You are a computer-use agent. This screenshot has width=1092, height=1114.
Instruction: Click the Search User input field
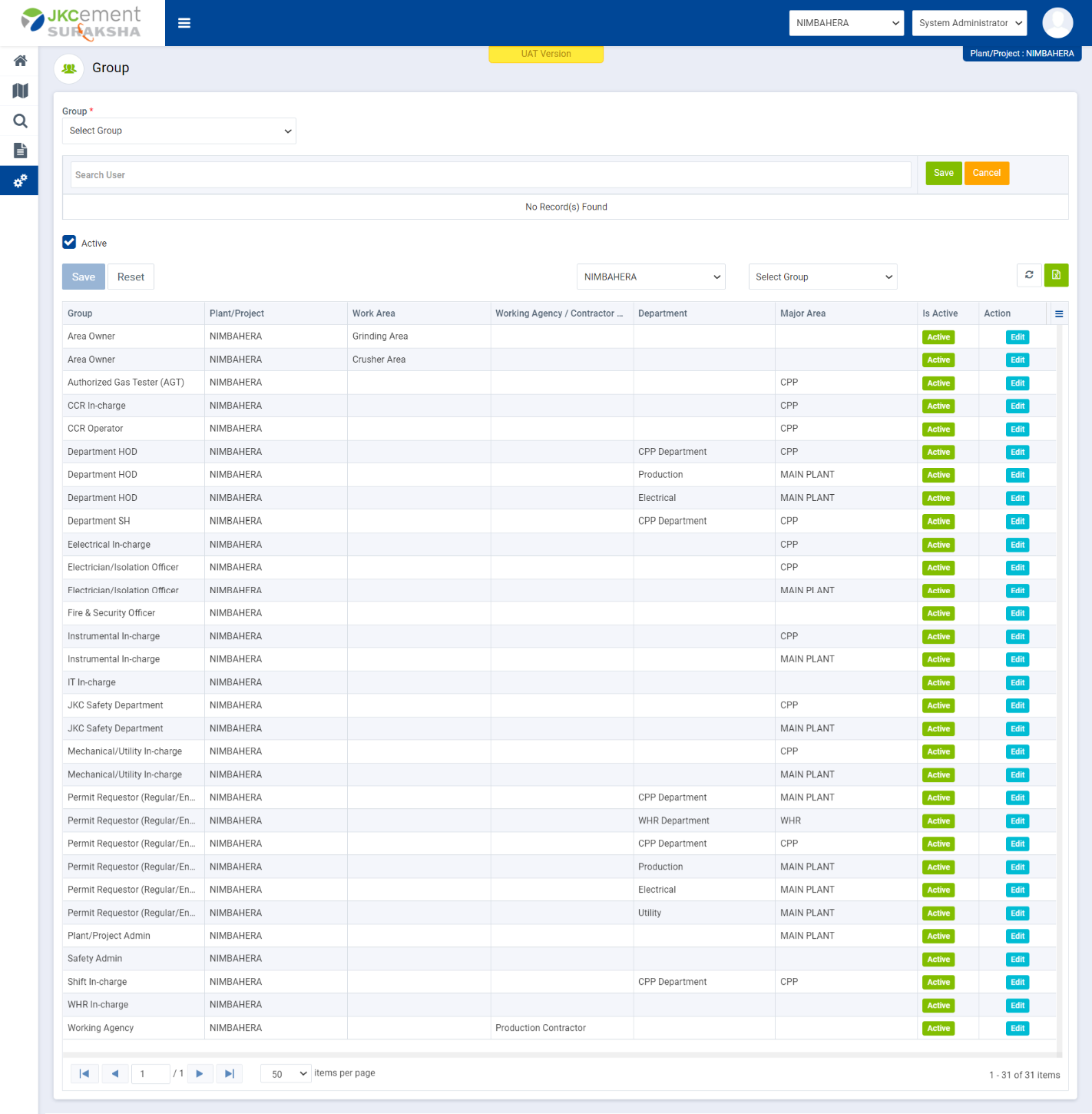[x=491, y=175]
